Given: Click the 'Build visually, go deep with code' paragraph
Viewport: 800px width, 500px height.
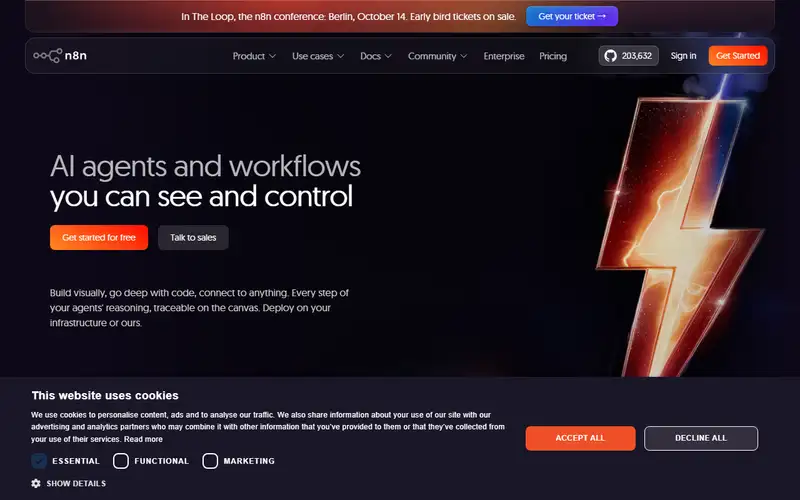Looking at the screenshot, I should tap(199, 308).
